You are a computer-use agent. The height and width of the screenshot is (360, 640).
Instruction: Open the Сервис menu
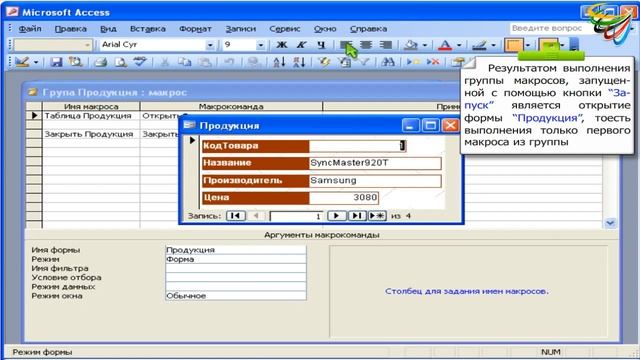point(284,29)
